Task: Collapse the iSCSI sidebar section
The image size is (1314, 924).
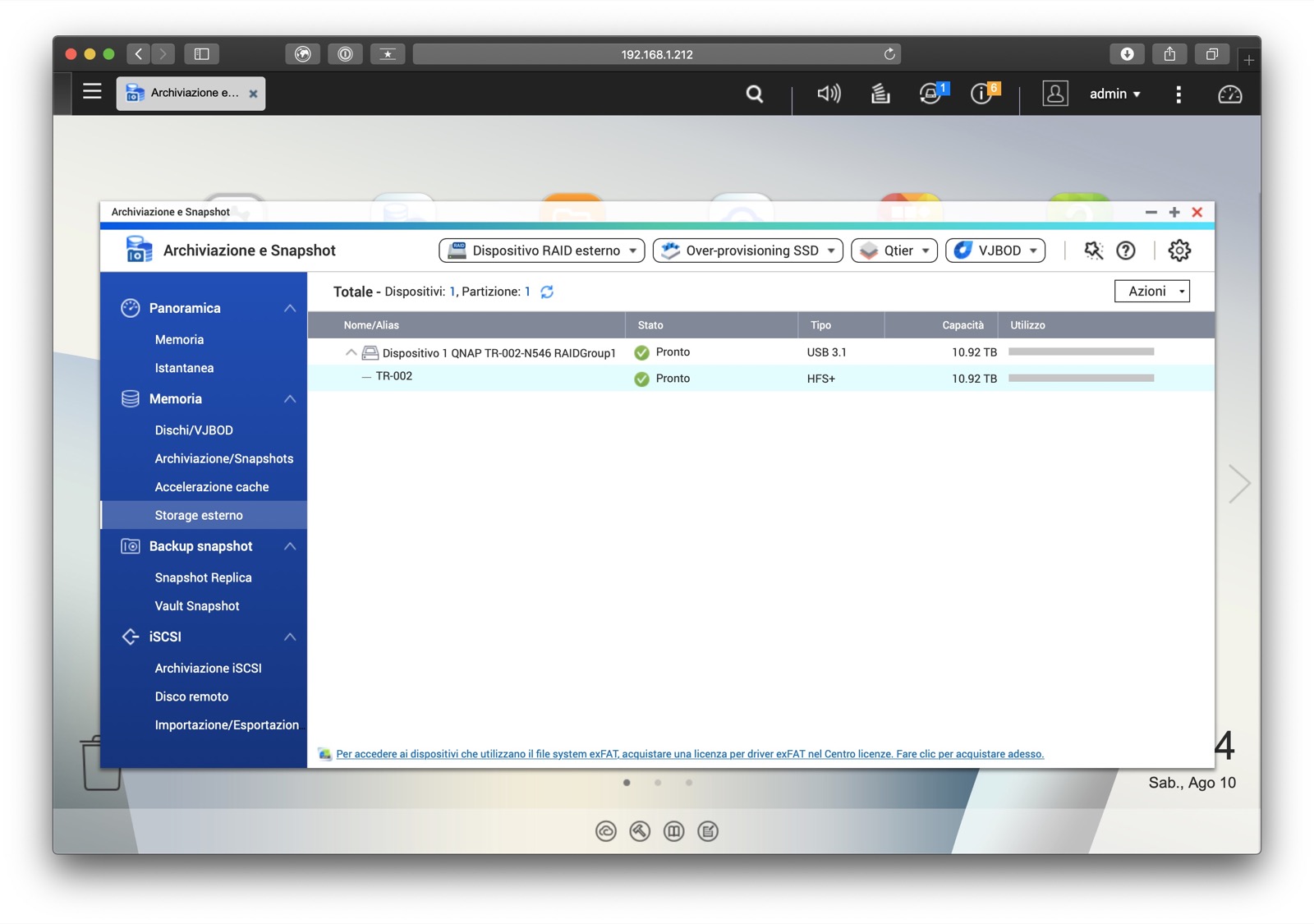Action: (x=290, y=637)
